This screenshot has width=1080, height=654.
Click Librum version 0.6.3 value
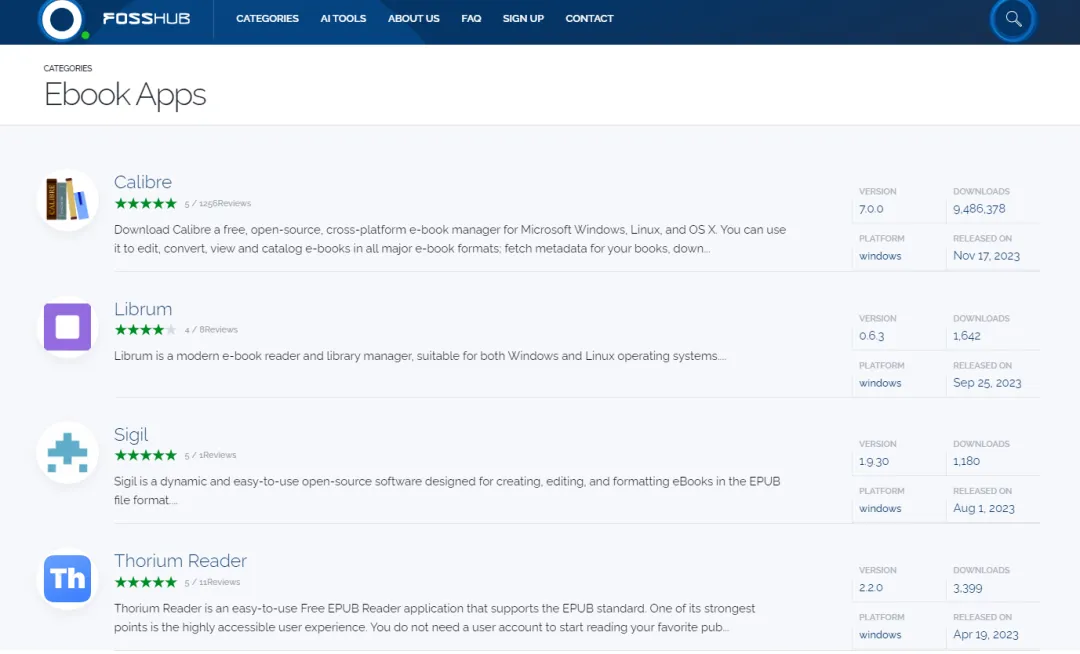click(871, 336)
